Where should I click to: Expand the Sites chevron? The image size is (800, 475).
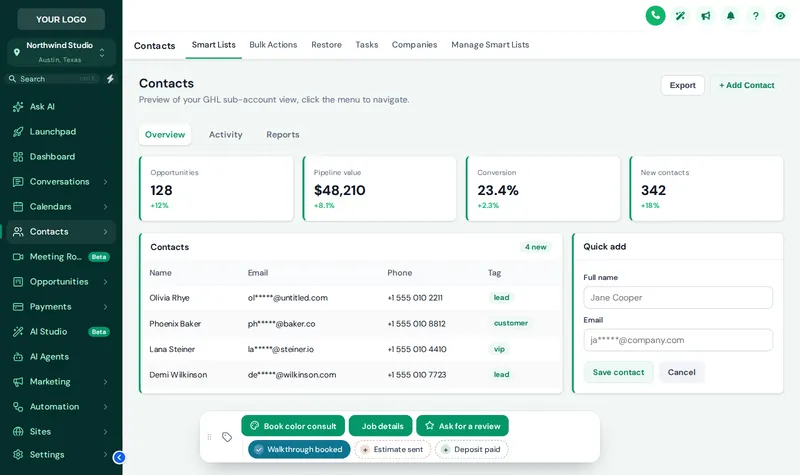tap(105, 432)
